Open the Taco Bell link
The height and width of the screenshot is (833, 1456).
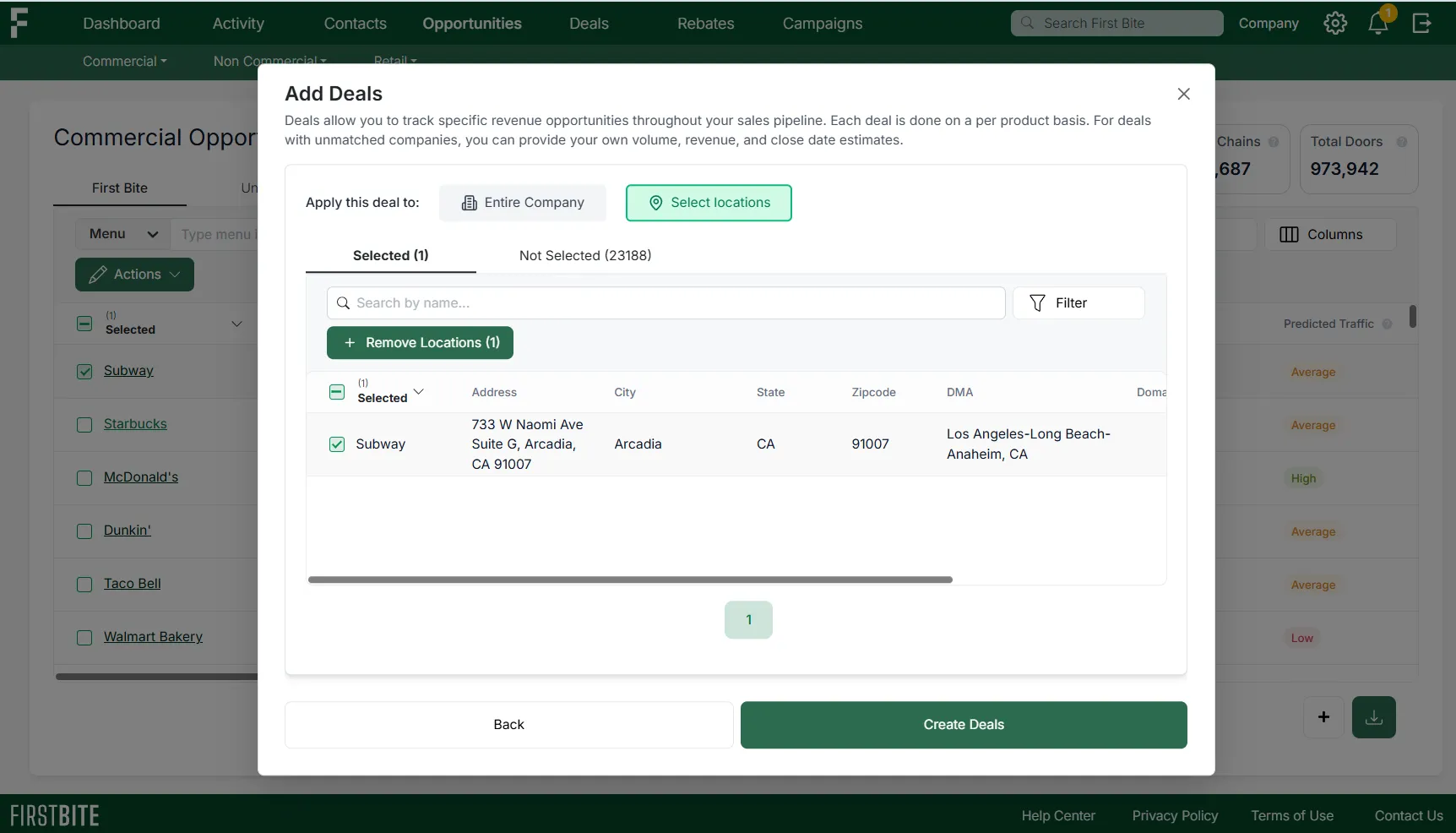point(133,584)
